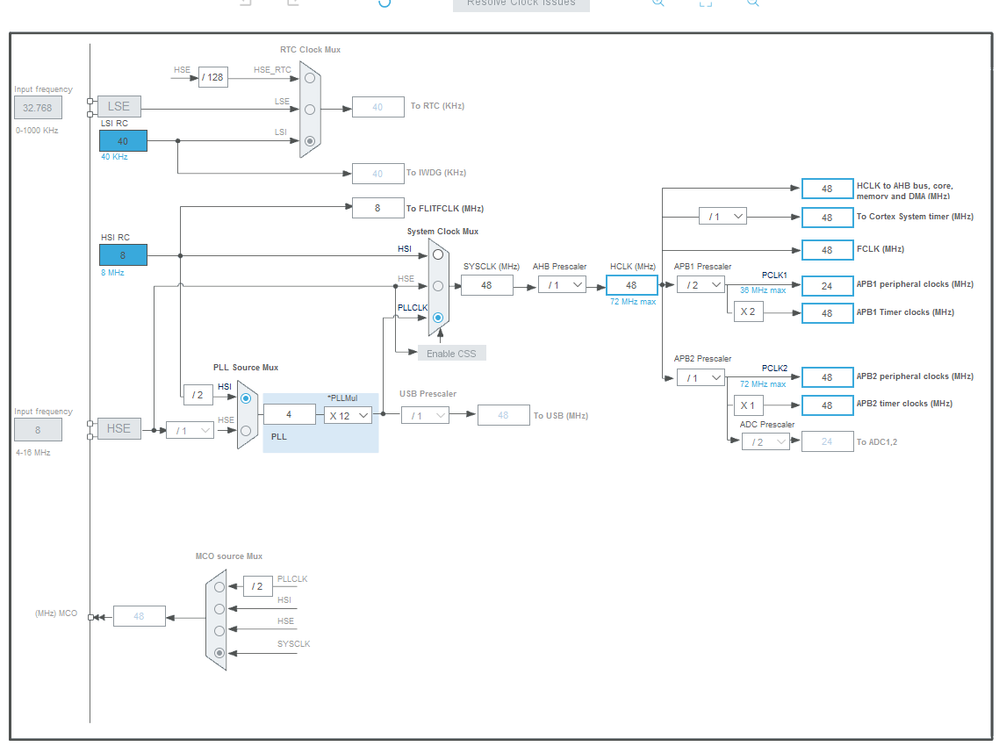Select LSE in RTC Clock Mux

pyautogui.click(x=310, y=110)
